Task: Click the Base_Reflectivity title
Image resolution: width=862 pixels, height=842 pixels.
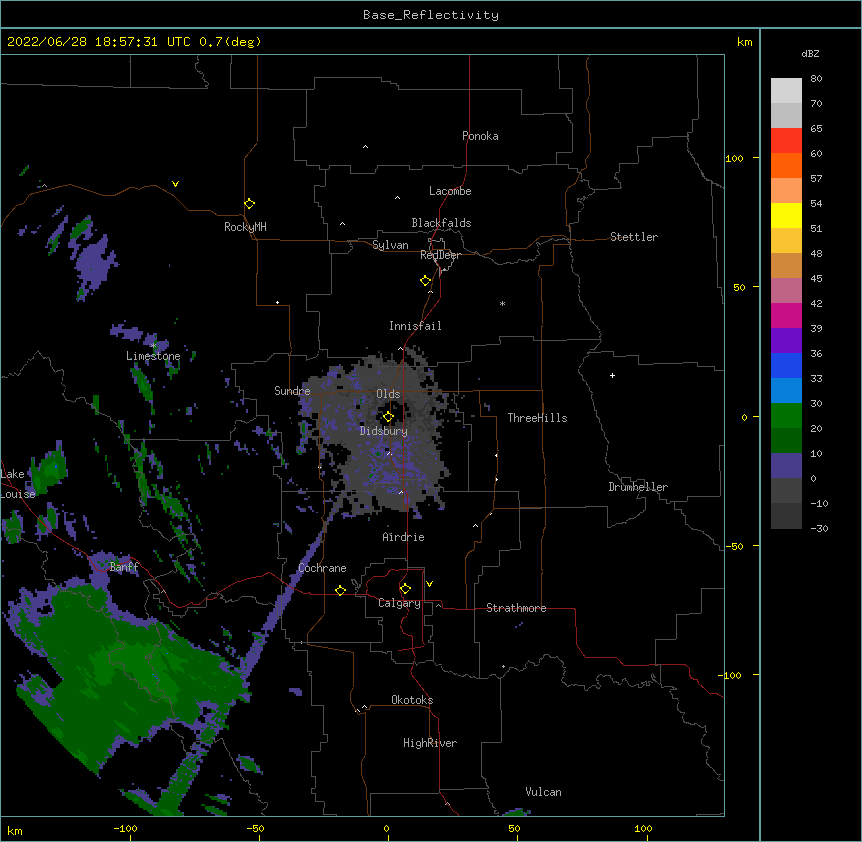Action: click(x=431, y=15)
